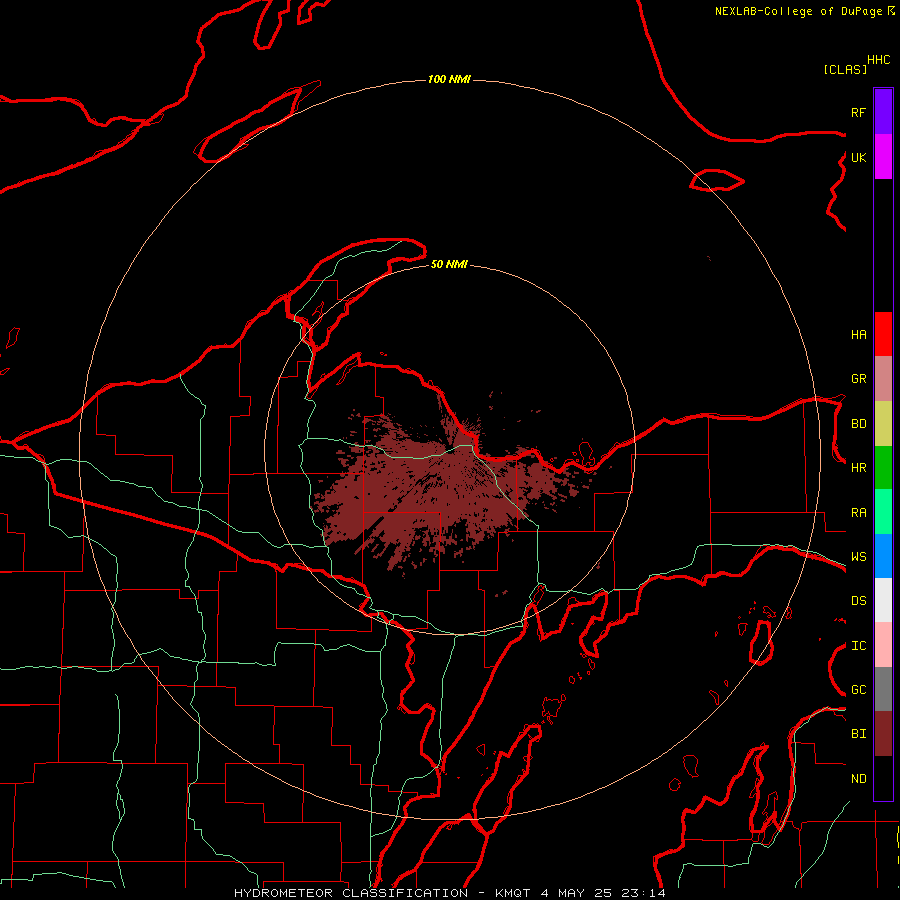
Task: Click the 50 NMI range ring label
Action: tap(449, 264)
